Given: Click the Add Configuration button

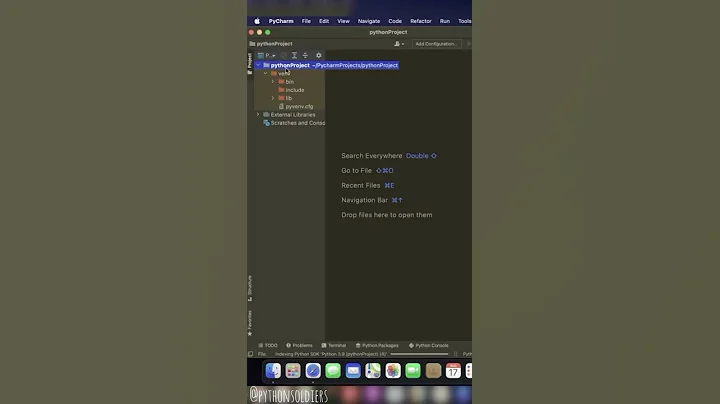Looking at the screenshot, I should 436,44.
